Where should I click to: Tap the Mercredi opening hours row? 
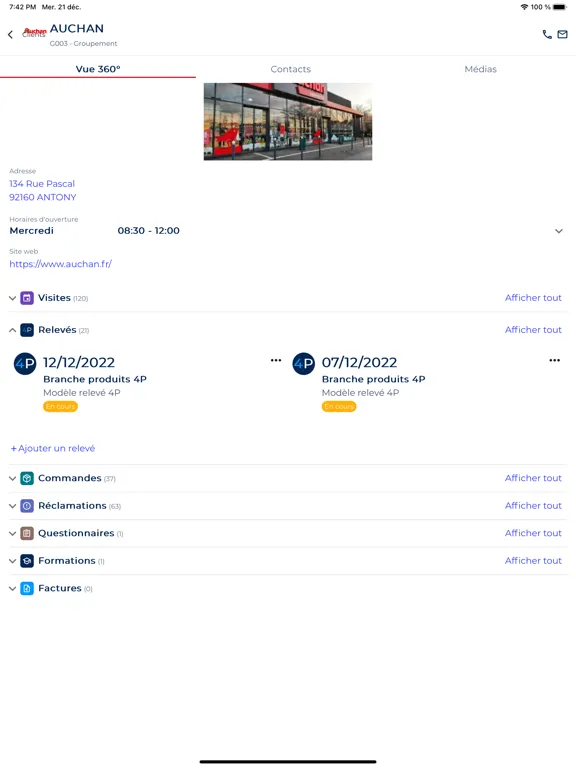click(x=288, y=231)
